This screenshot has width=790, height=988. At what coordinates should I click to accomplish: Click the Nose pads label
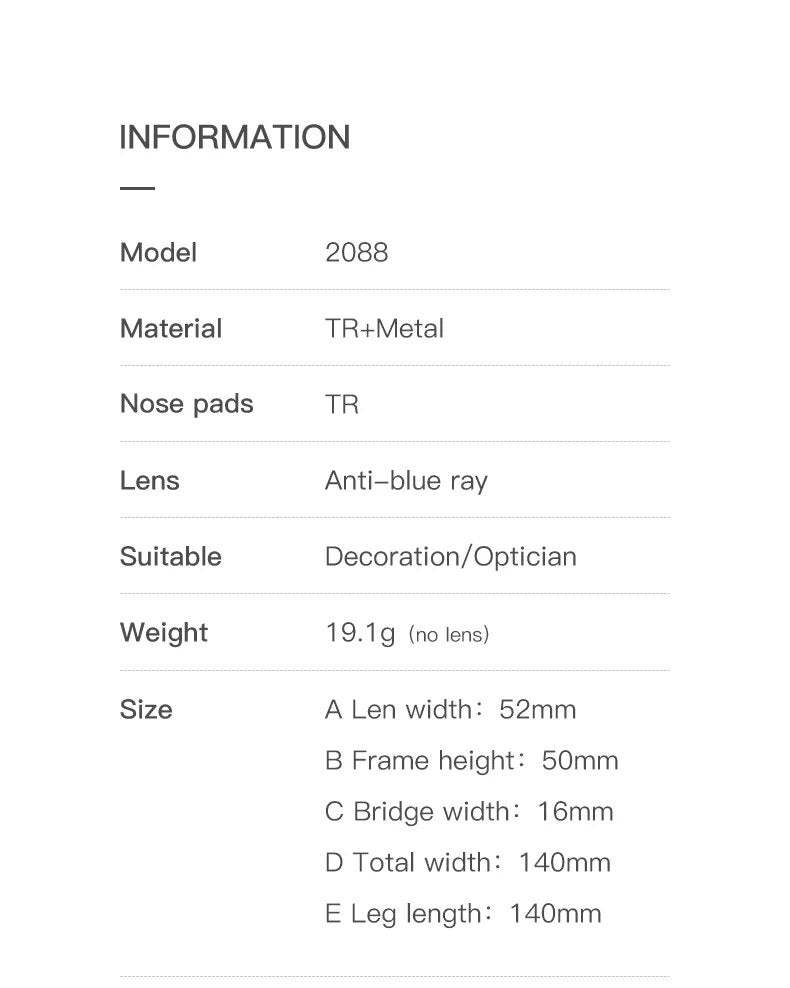pyautogui.click(x=186, y=404)
